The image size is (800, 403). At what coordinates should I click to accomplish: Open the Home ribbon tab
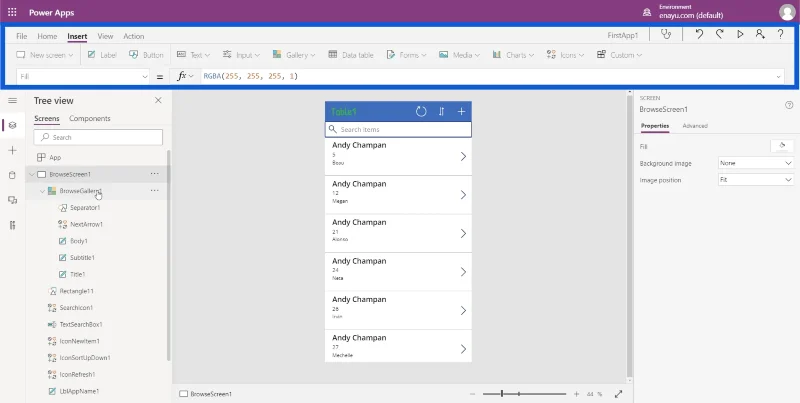pos(47,36)
